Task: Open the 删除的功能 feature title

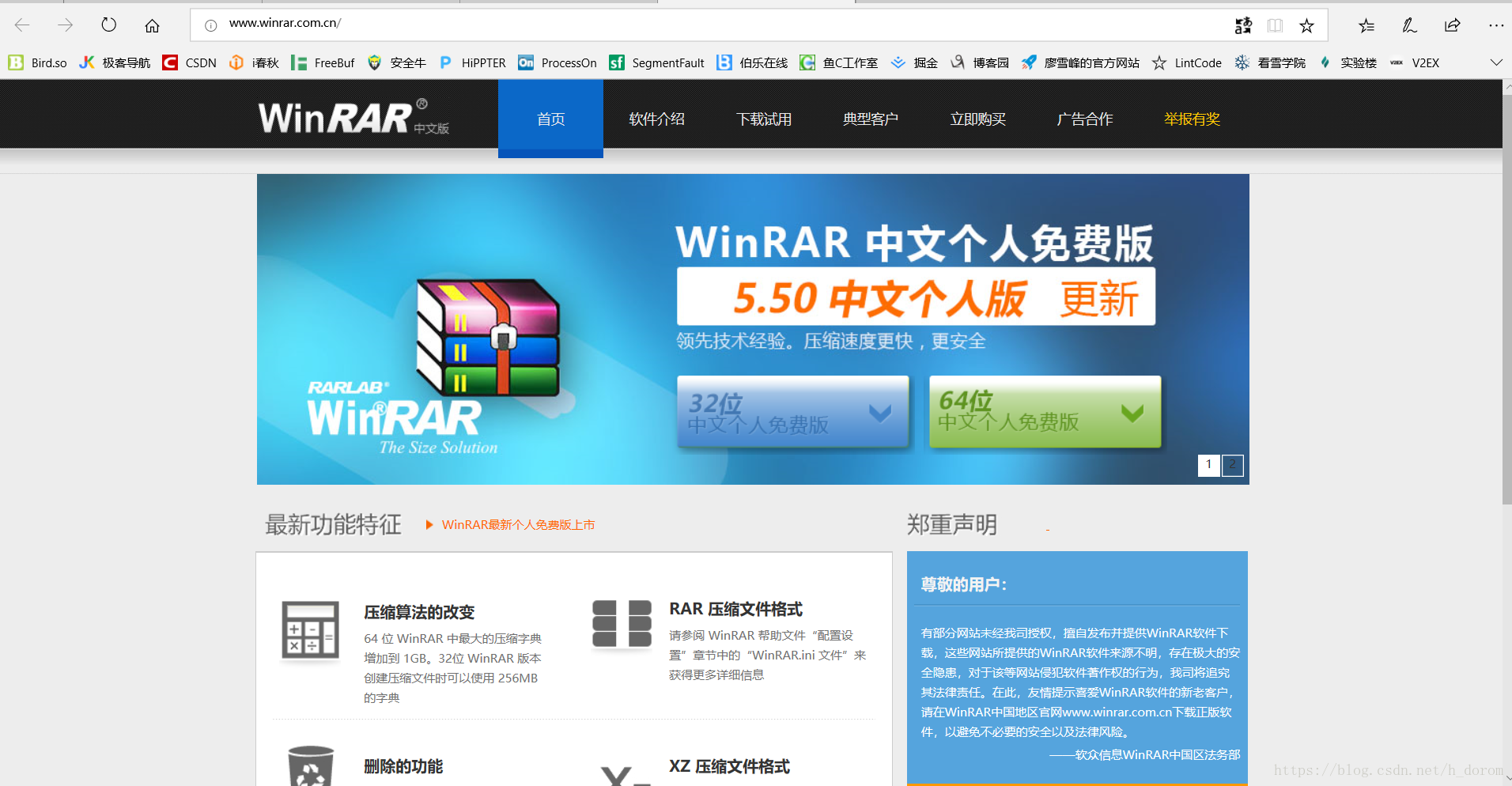Action: (x=403, y=766)
